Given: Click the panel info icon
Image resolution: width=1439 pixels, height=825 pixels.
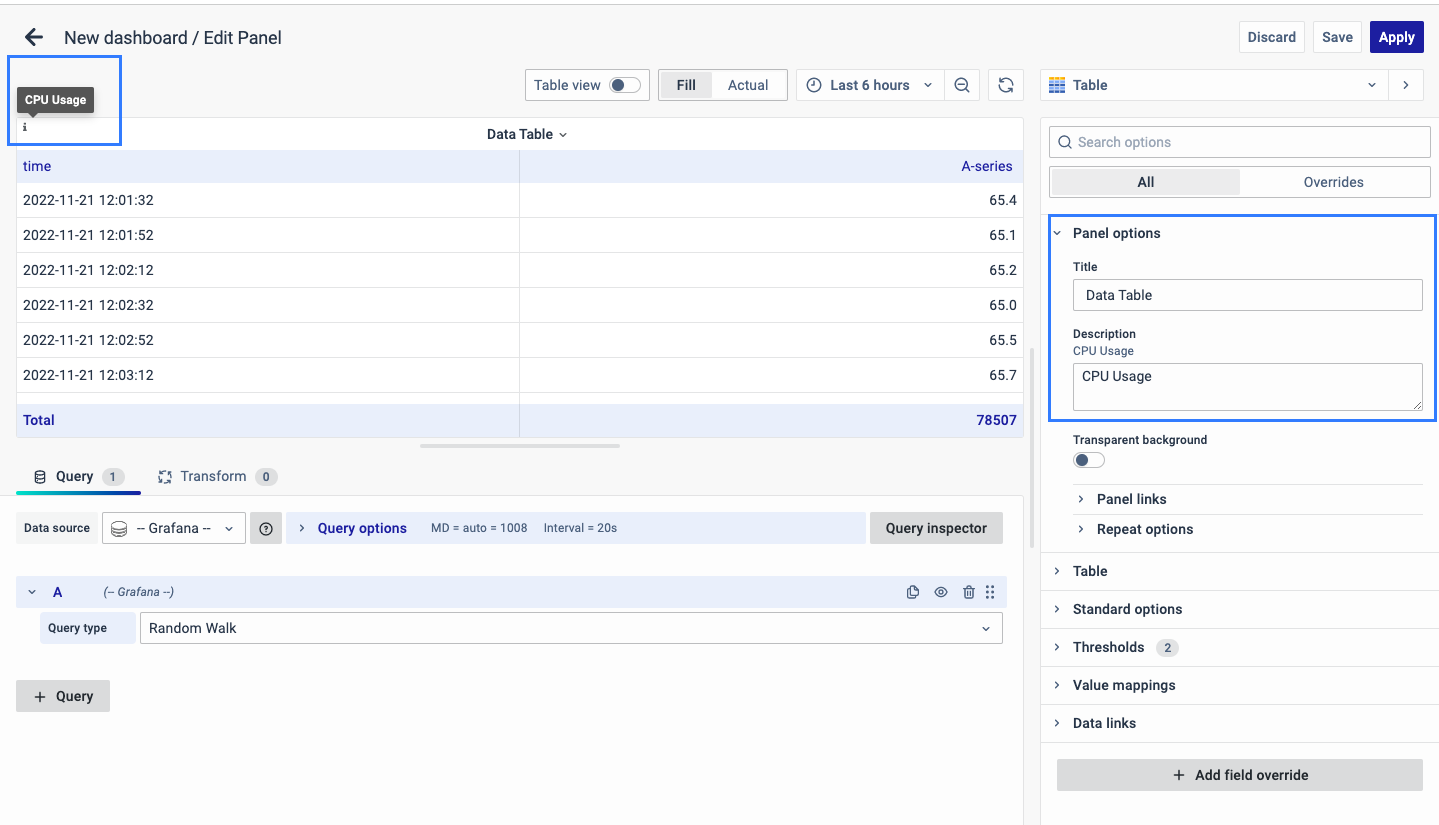Looking at the screenshot, I should click(25, 128).
